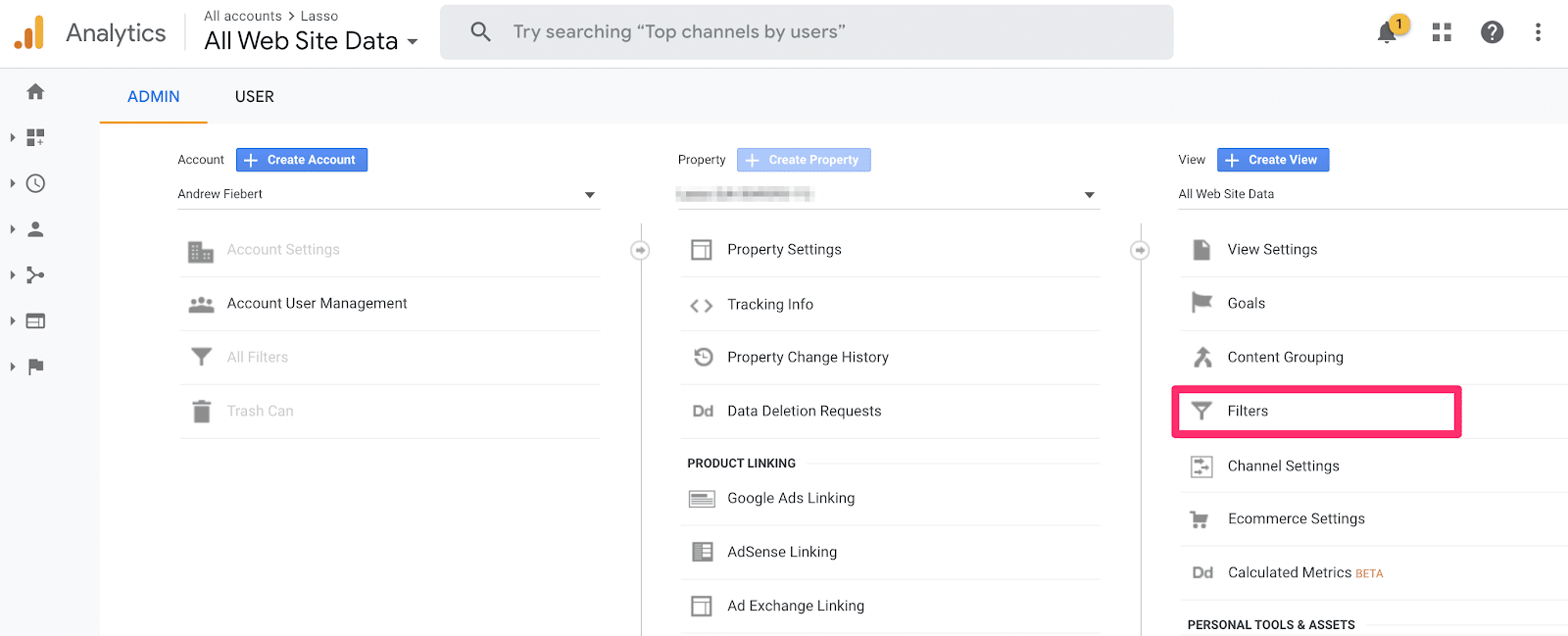Image resolution: width=1568 pixels, height=636 pixels.
Task: Open Conversions flag icon in sidebar
Action: (35, 367)
